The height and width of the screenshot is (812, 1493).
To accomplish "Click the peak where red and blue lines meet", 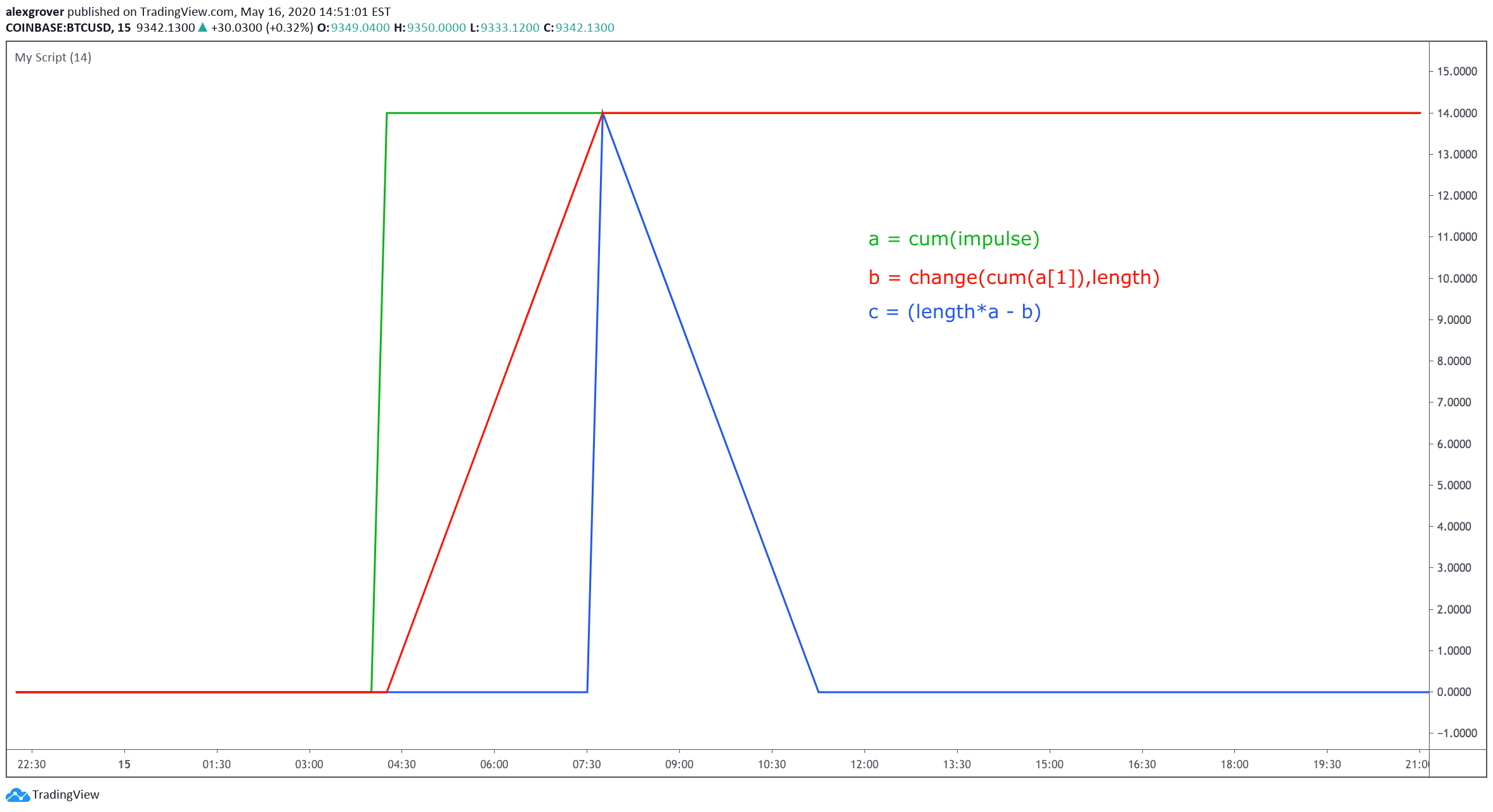I will (603, 113).
